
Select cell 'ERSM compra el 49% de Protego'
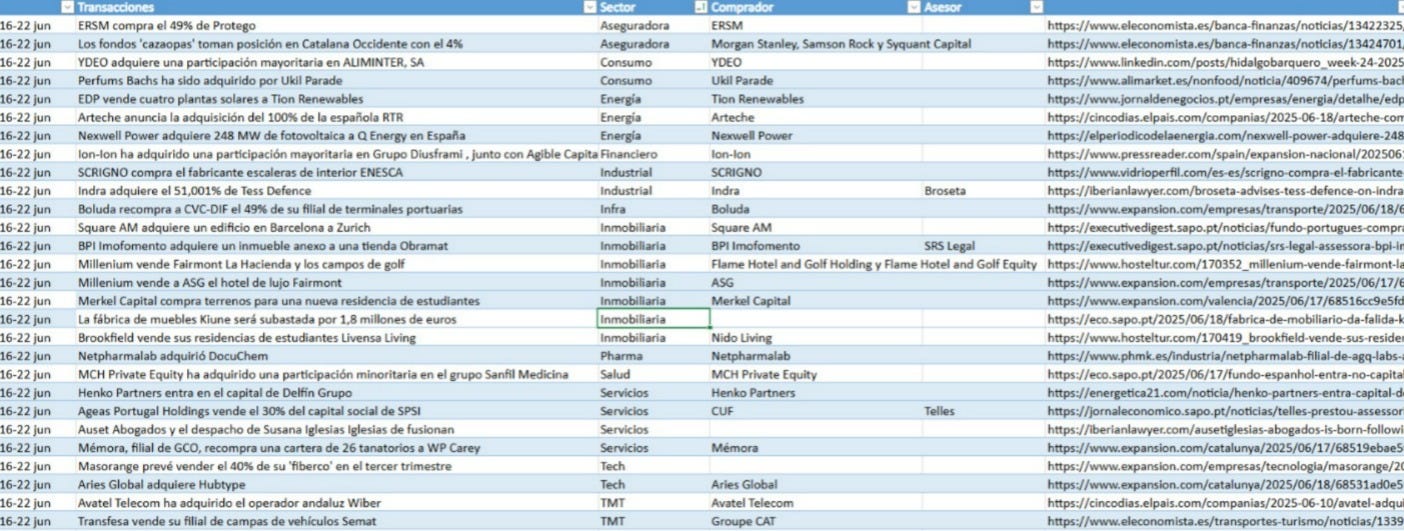[x=336, y=25]
